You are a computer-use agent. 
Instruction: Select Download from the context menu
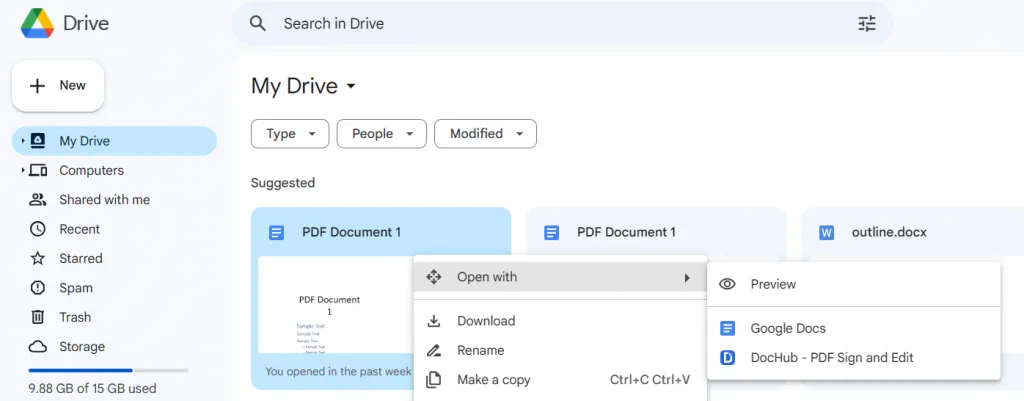pyautogui.click(x=486, y=321)
